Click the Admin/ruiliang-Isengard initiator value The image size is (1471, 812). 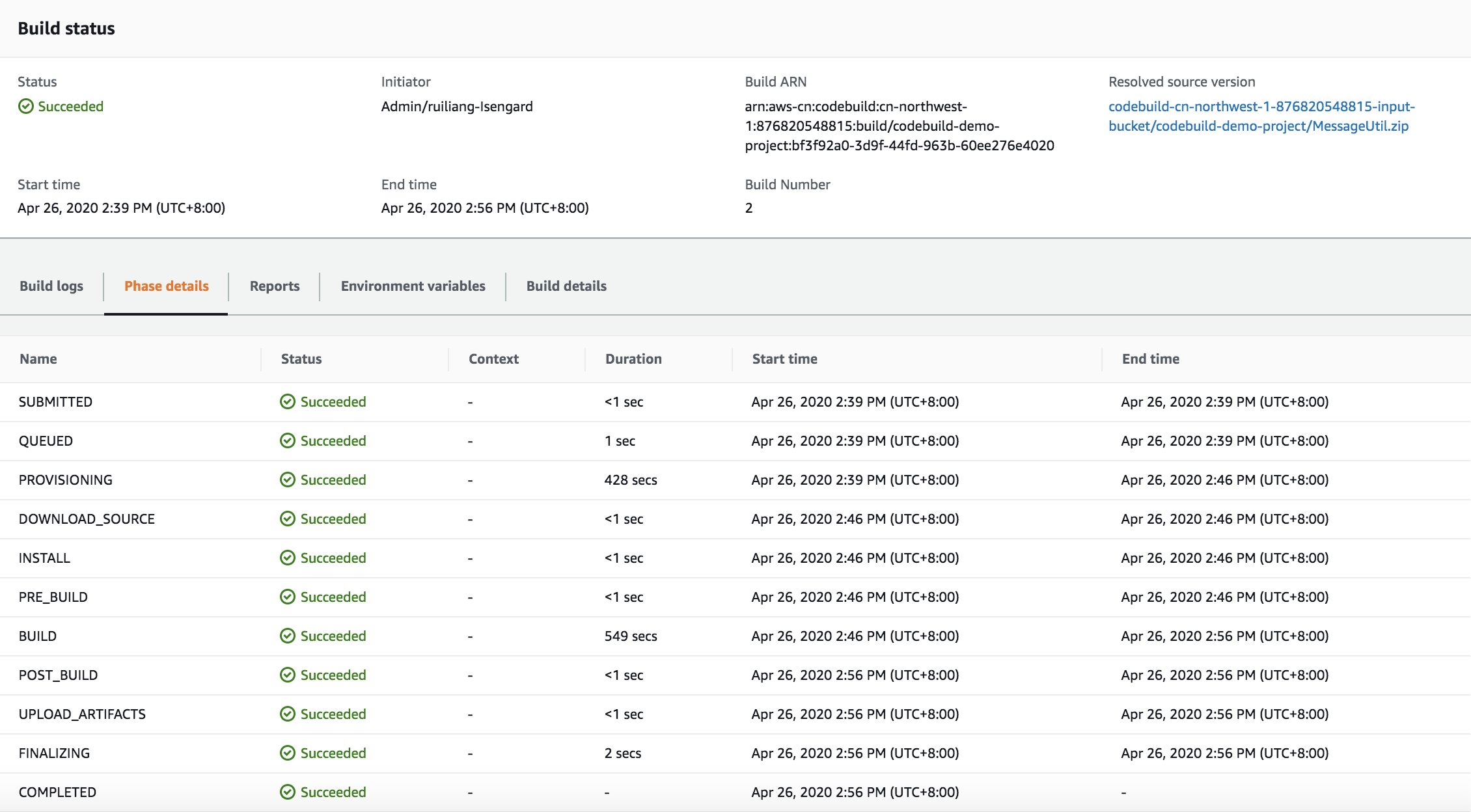coord(457,106)
